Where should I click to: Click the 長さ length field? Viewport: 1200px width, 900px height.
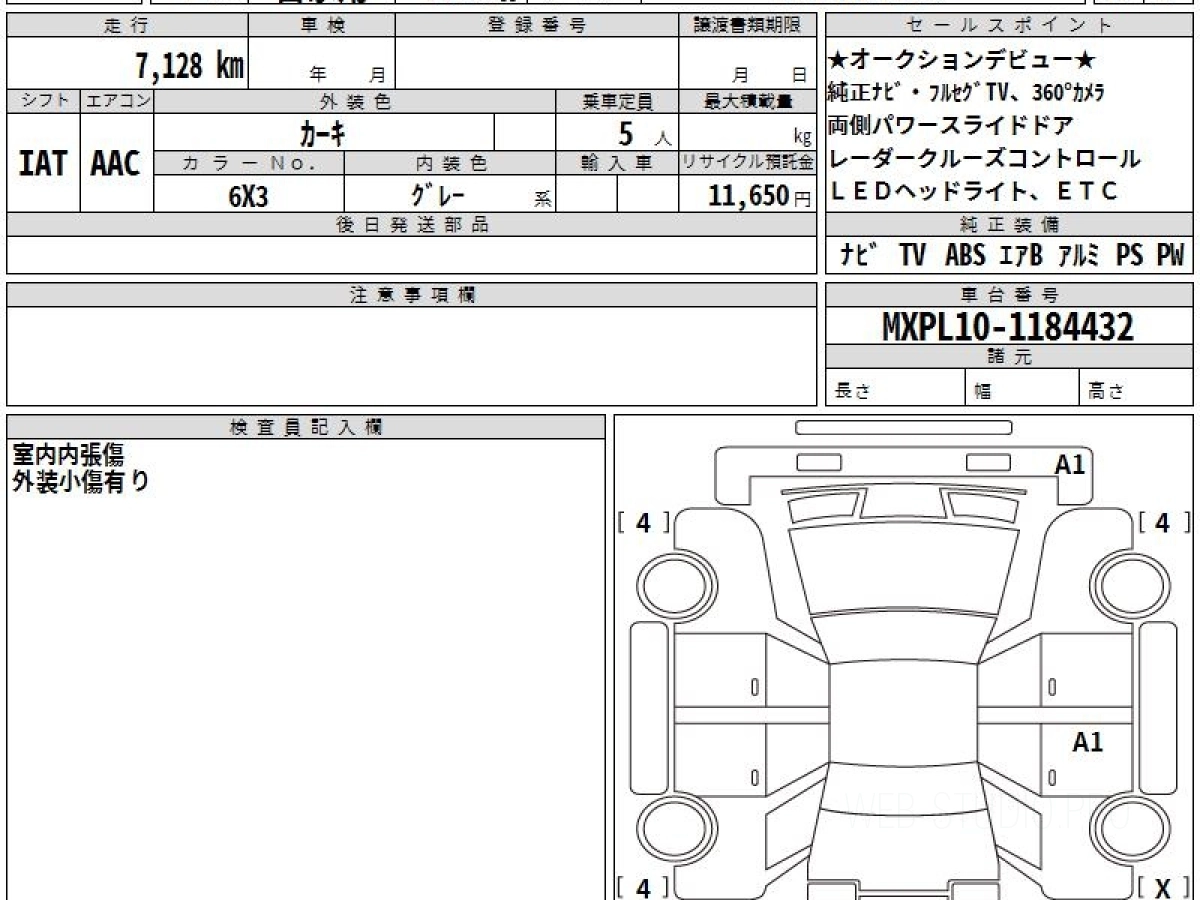pos(895,388)
